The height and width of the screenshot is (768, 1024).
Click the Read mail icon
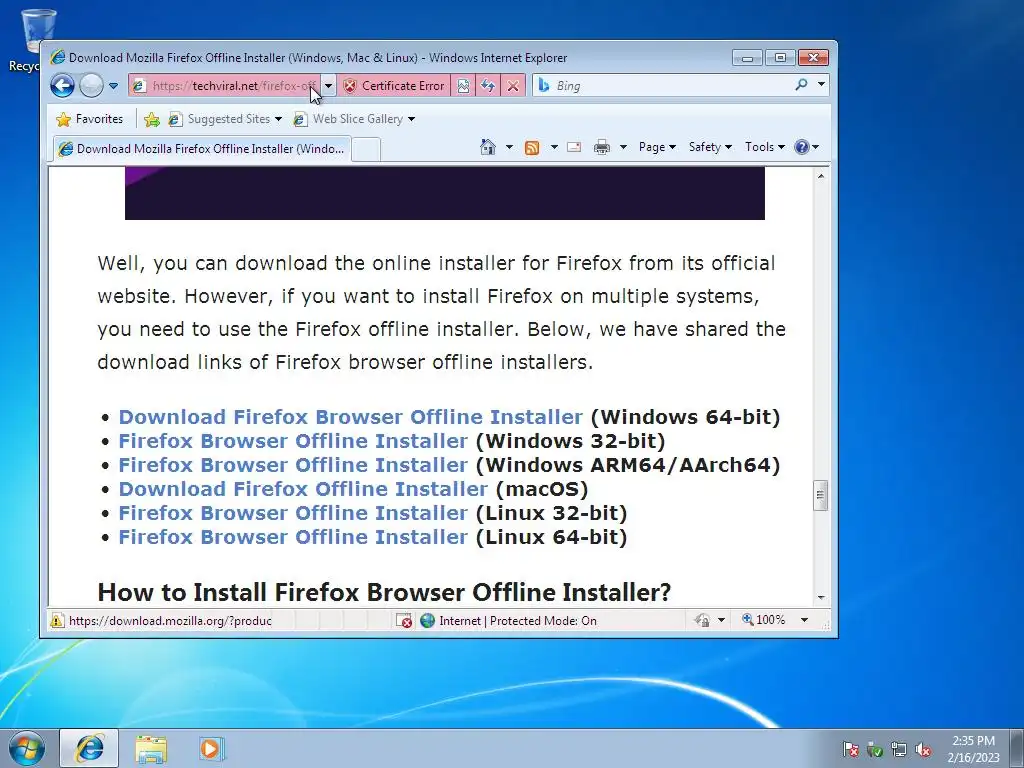[x=574, y=147]
